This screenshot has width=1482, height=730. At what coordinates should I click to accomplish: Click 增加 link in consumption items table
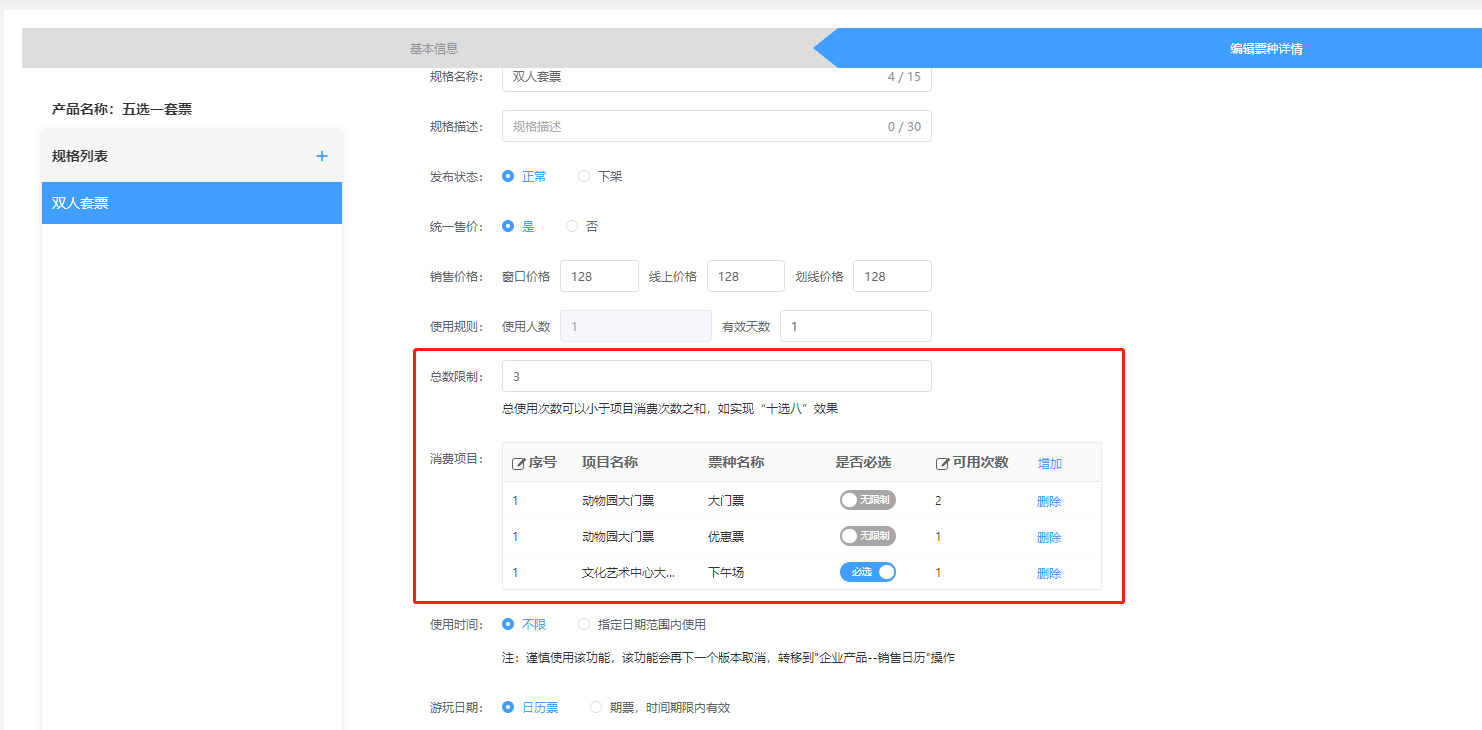point(1049,464)
